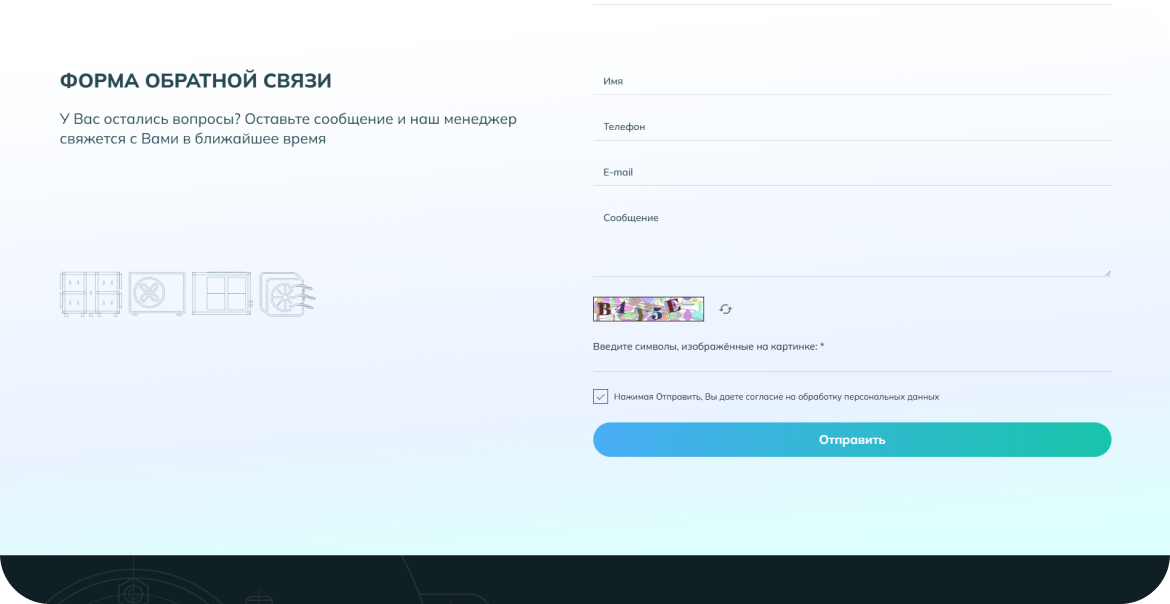Screen dimensions: 1170x604
Task: Focus the Имя name field
Action: 851,81
